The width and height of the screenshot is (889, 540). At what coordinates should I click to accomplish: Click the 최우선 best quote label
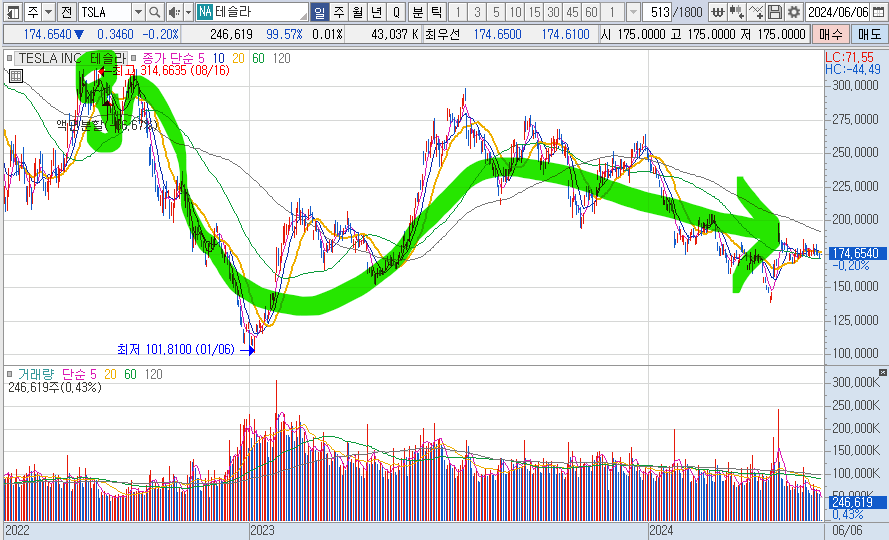point(443,35)
